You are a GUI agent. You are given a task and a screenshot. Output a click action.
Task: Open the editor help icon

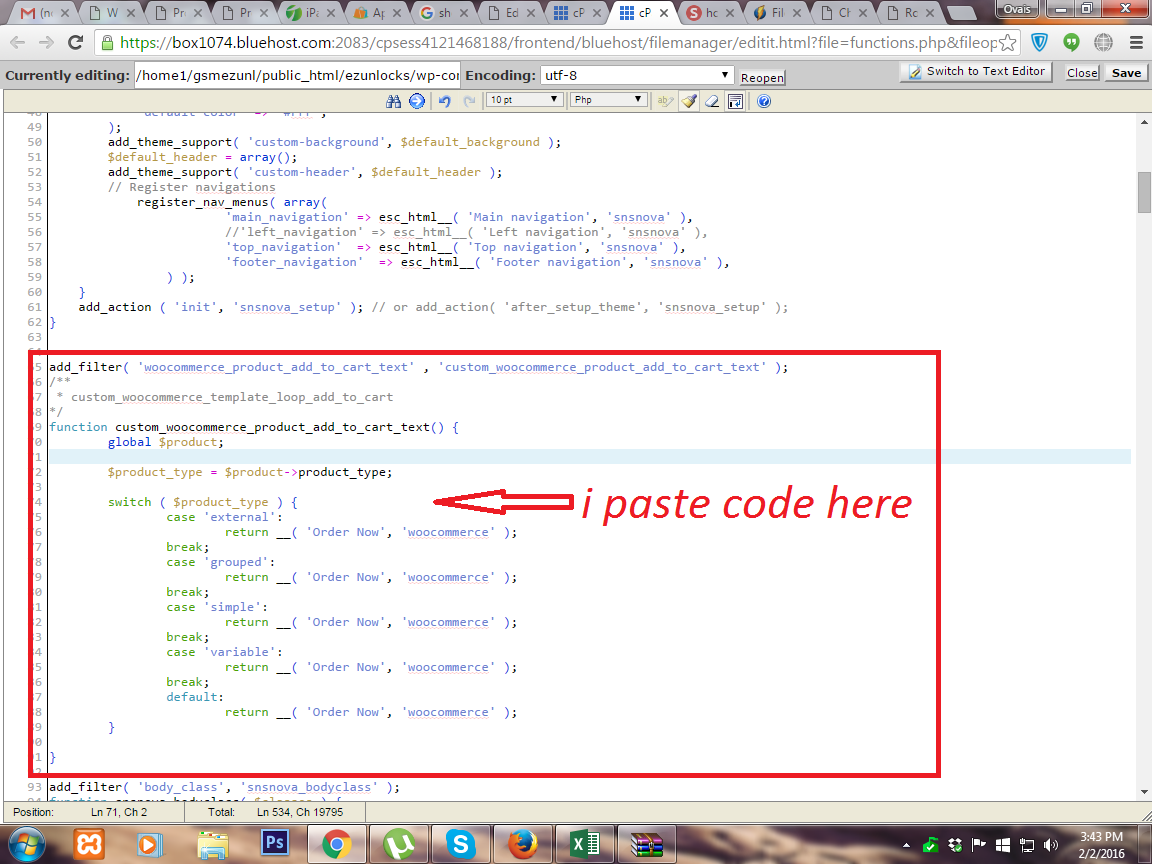click(764, 101)
